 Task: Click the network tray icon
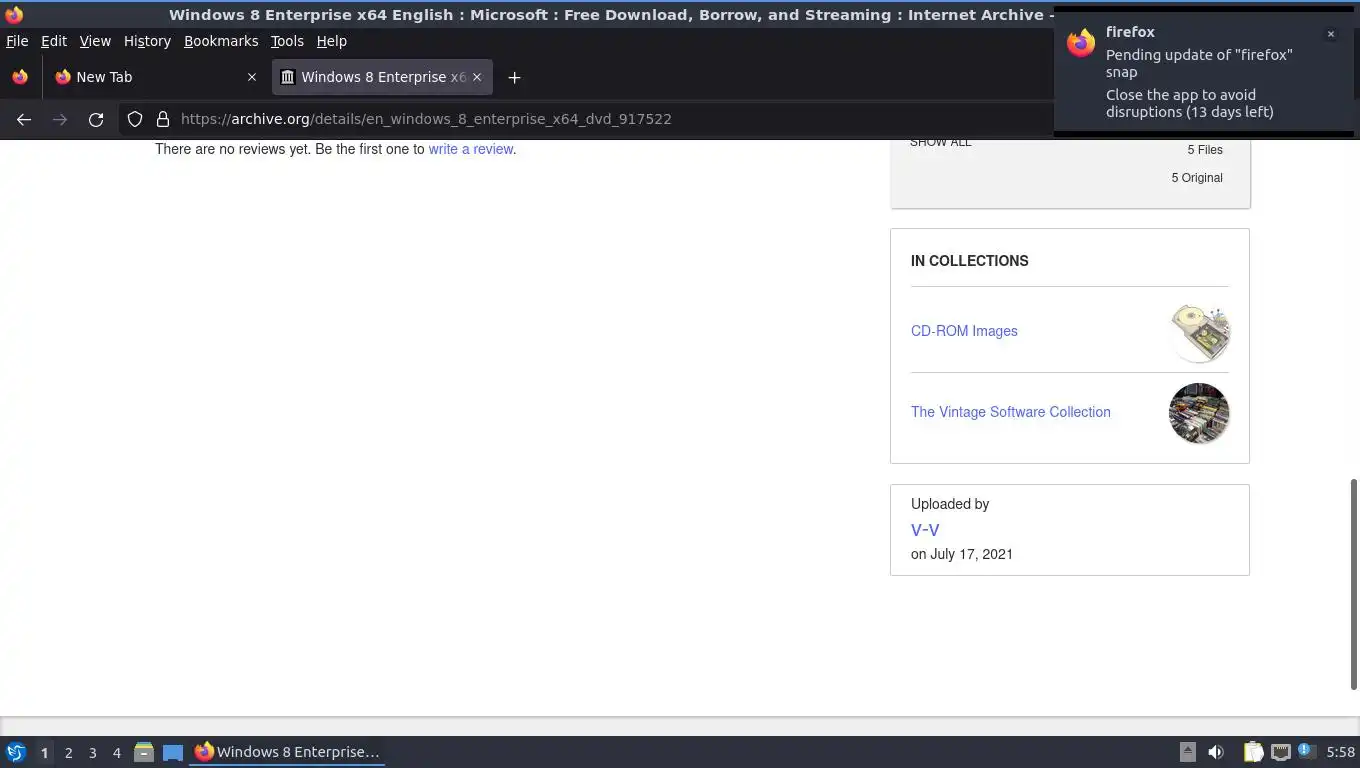click(x=1280, y=752)
